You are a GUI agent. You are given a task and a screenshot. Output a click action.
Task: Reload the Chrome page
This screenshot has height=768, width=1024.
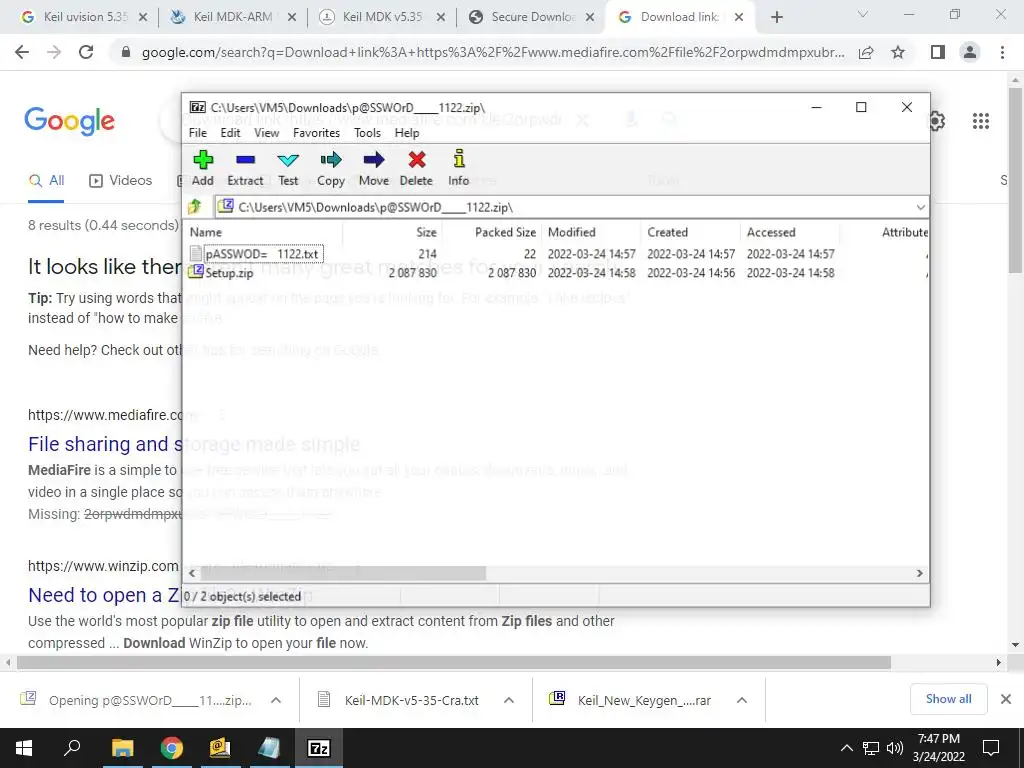coord(86,52)
